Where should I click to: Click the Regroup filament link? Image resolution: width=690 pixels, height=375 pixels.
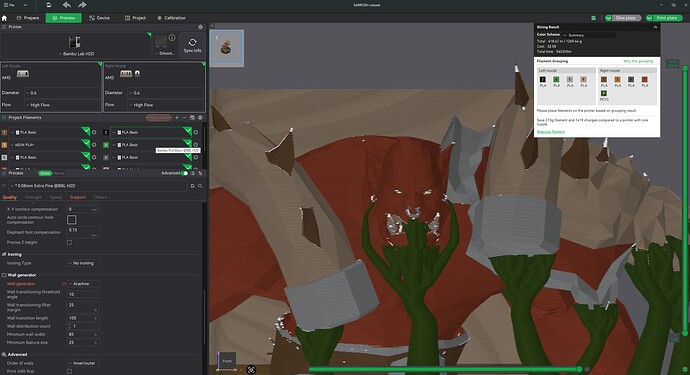[551, 132]
